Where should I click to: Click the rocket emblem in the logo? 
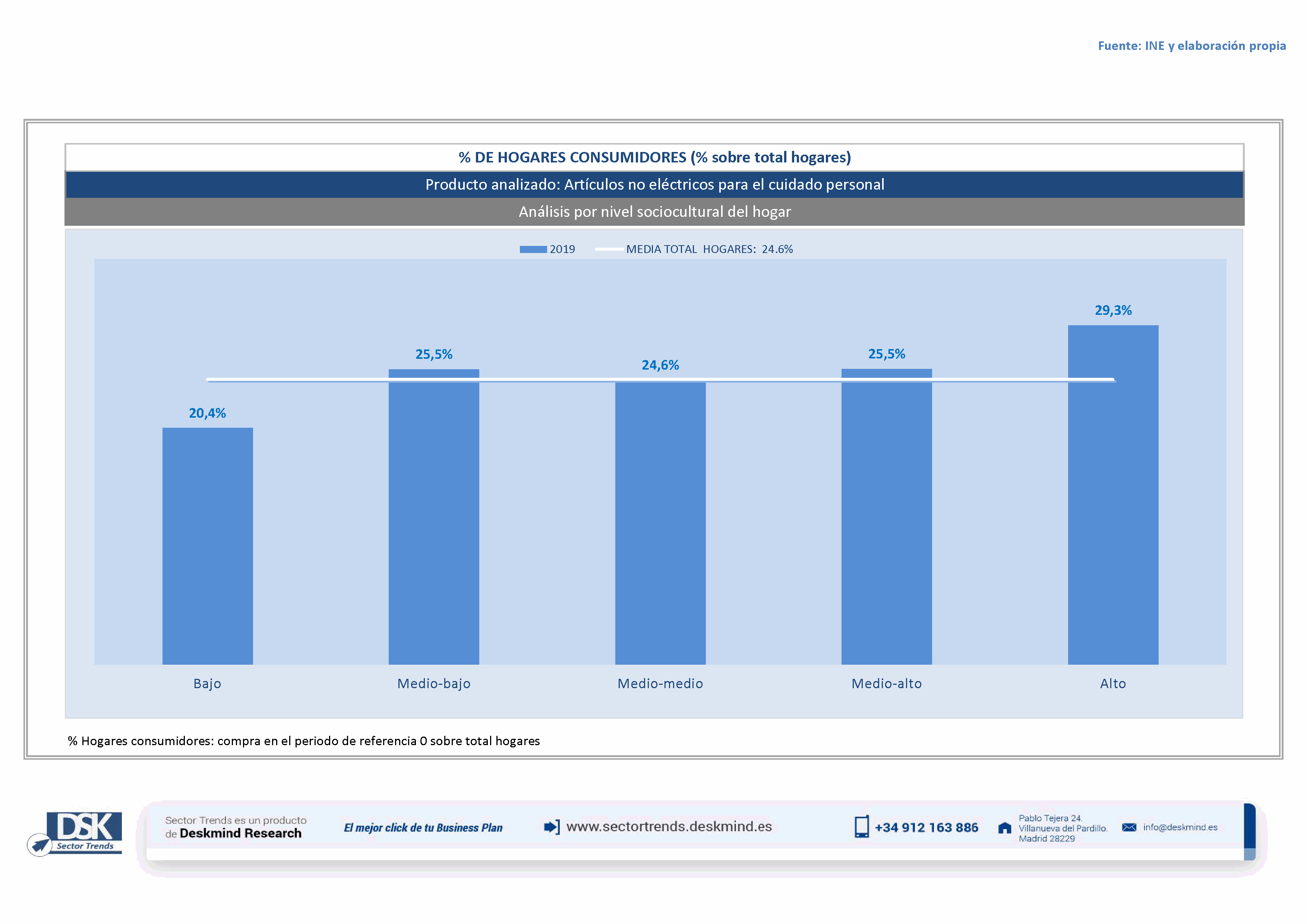click(x=40, y=845)
